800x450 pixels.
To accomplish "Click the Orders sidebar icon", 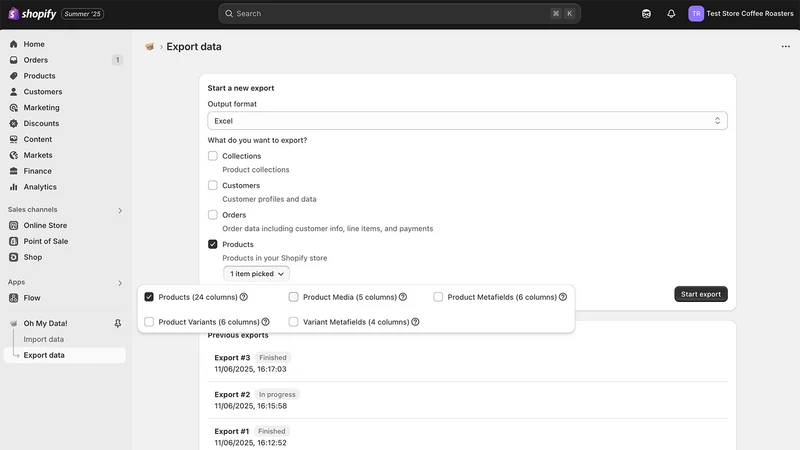I will click(14, 60).
